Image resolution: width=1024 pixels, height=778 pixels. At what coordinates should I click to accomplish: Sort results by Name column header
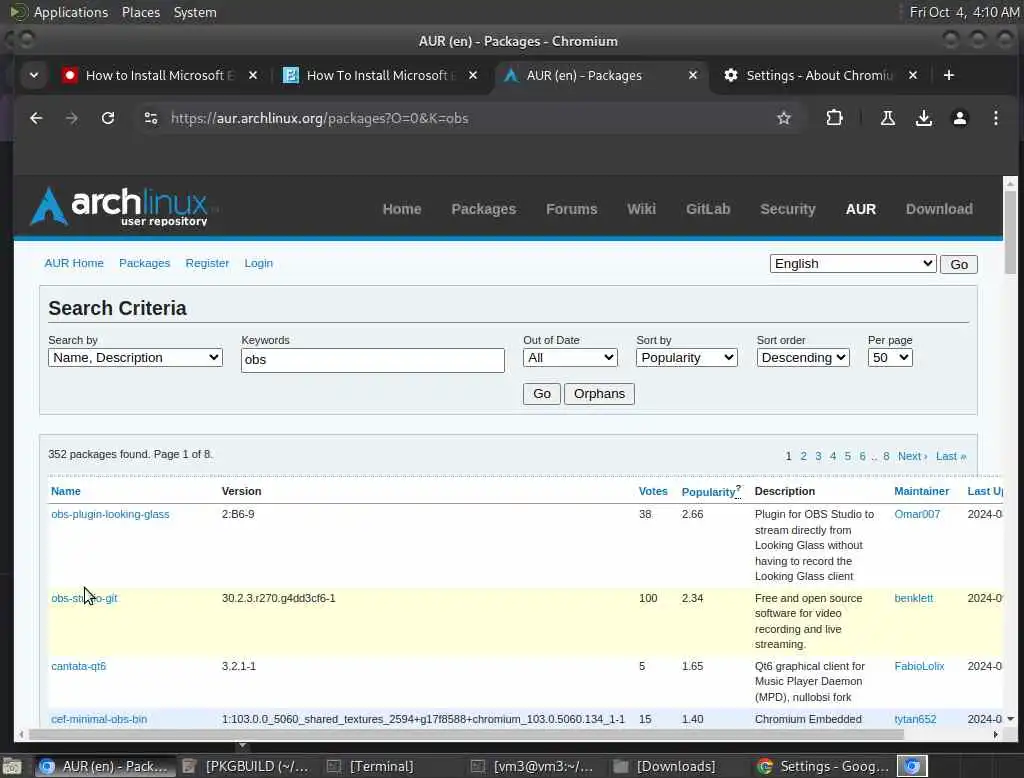pos(66,491)
